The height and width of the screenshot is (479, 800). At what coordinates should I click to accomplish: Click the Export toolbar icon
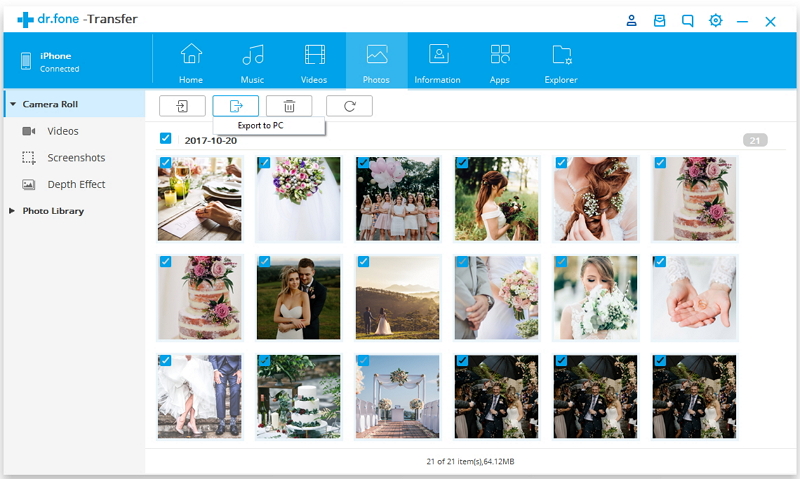pyautogui.click(x=236, y=106)
